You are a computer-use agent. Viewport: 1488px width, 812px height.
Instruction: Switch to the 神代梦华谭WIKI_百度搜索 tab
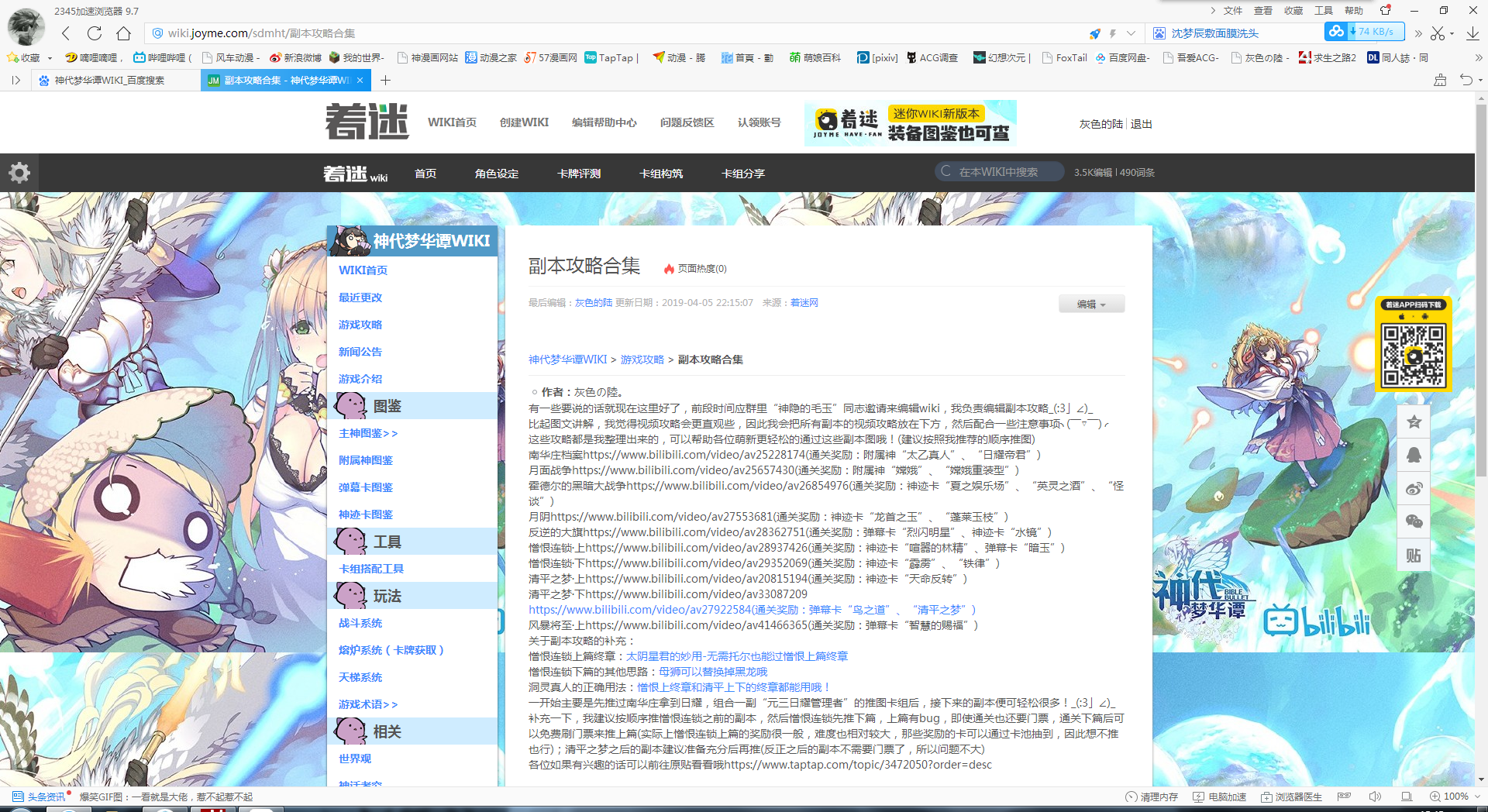click(115, 80)
